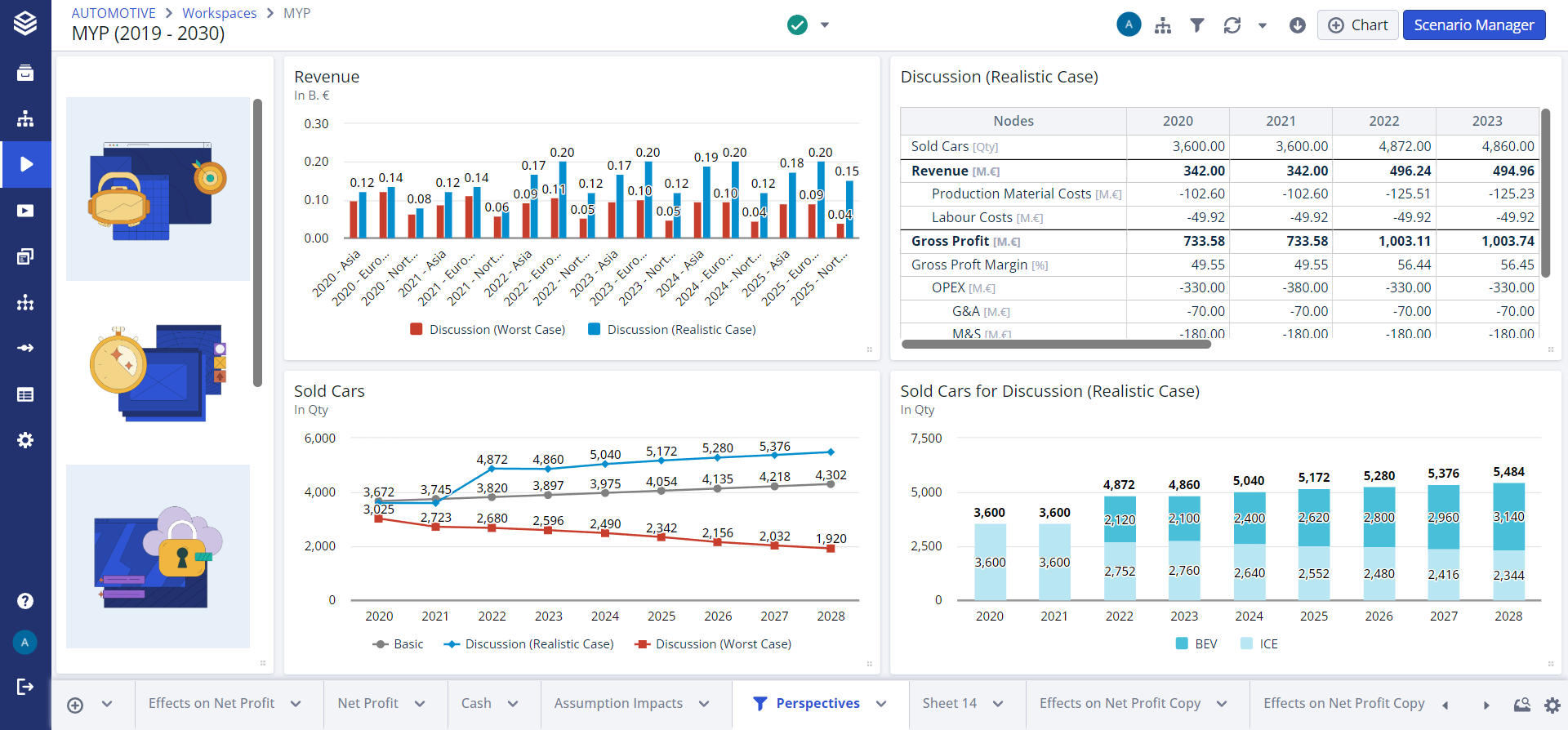Image resolution: width=1568 pixels, height=730 pixels.
Task: Switch to the Net Profit tab
Action: coord(367,704)
